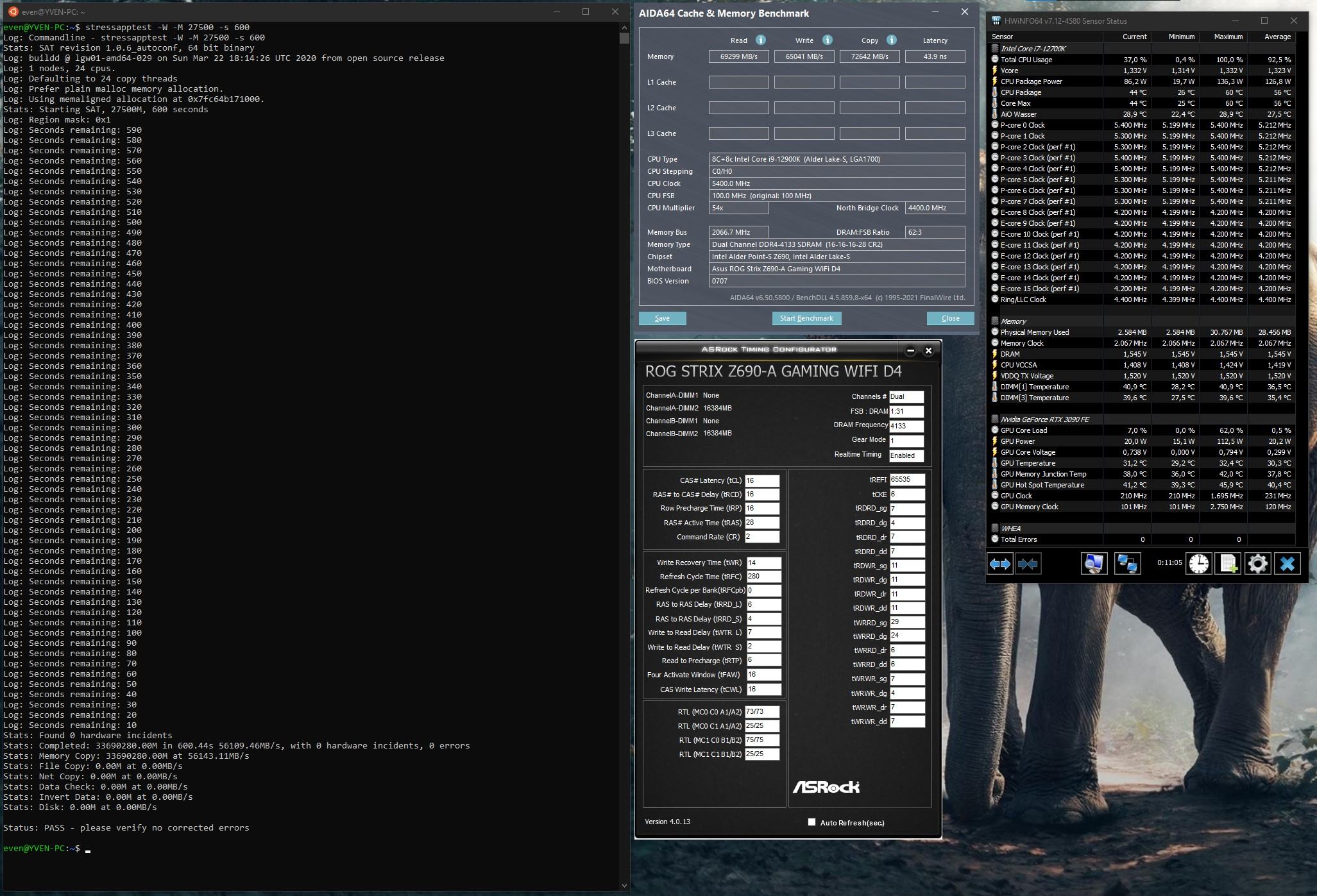This screenshot has width=1317, height=896.
Task: Click the Read info icon in AIDA64
Action: pyautogui.click(x=761, y=40)
